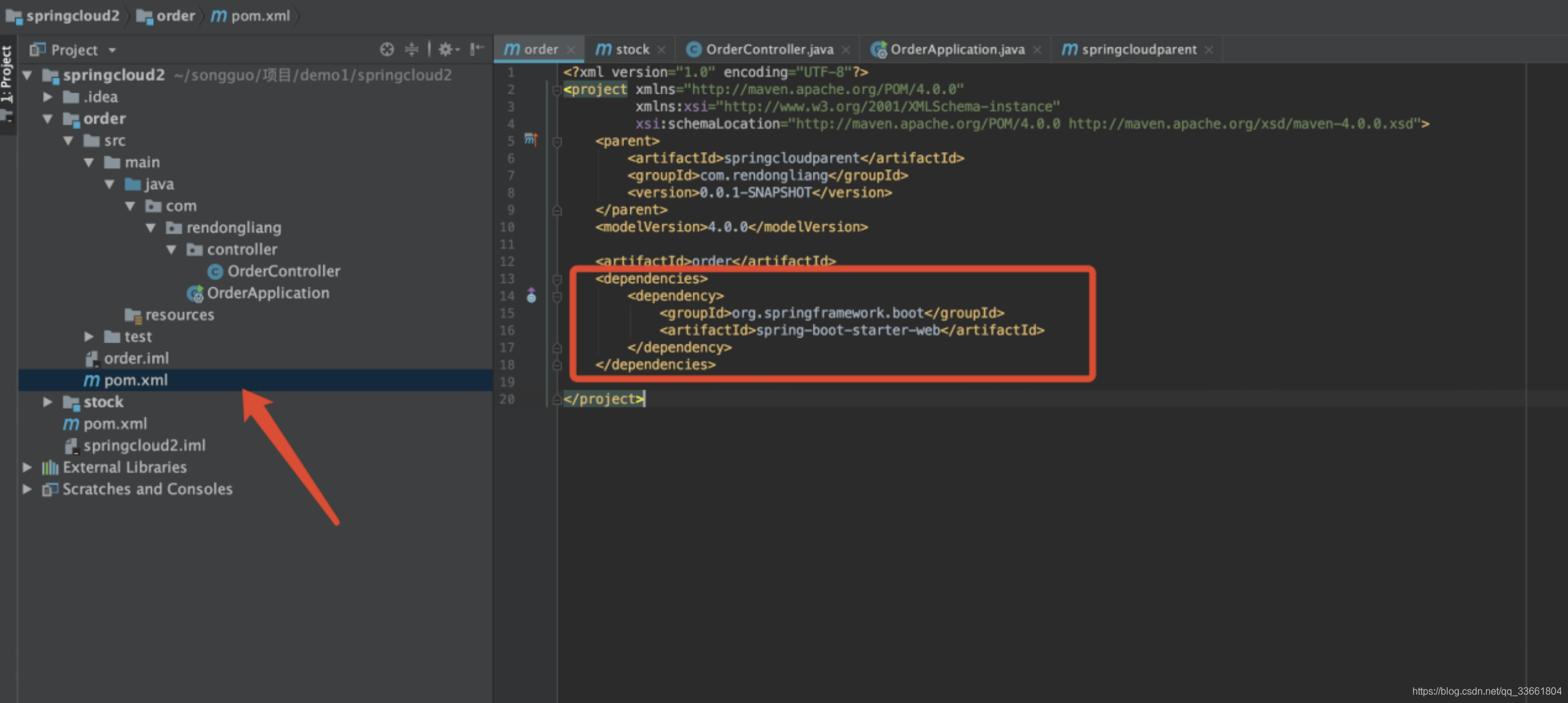Click the com.rendongliang groupId line
The image size is (1568, 703).
pyautogui.click(x=768, y=175)
